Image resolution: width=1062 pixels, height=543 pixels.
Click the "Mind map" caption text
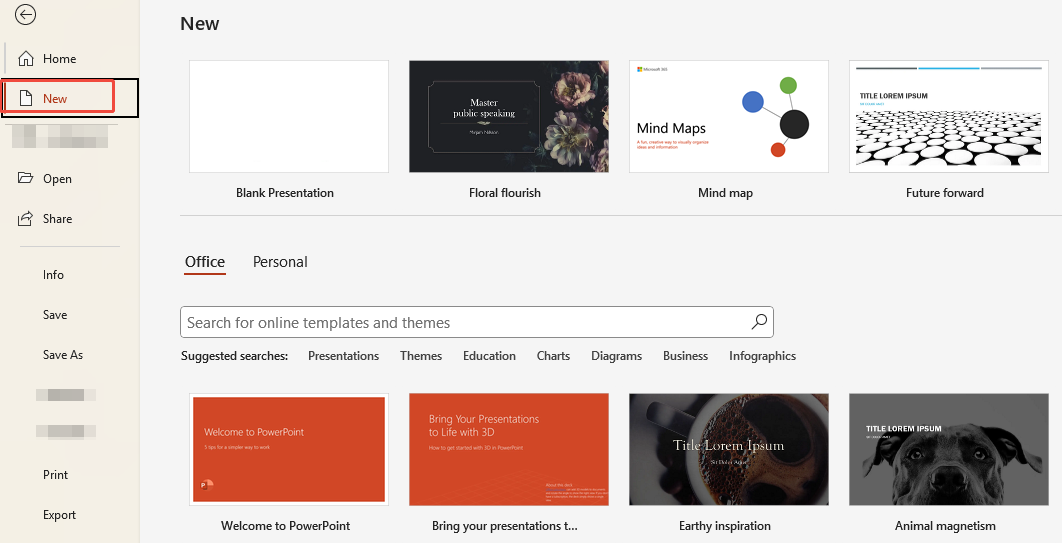(x=725, y=193)
